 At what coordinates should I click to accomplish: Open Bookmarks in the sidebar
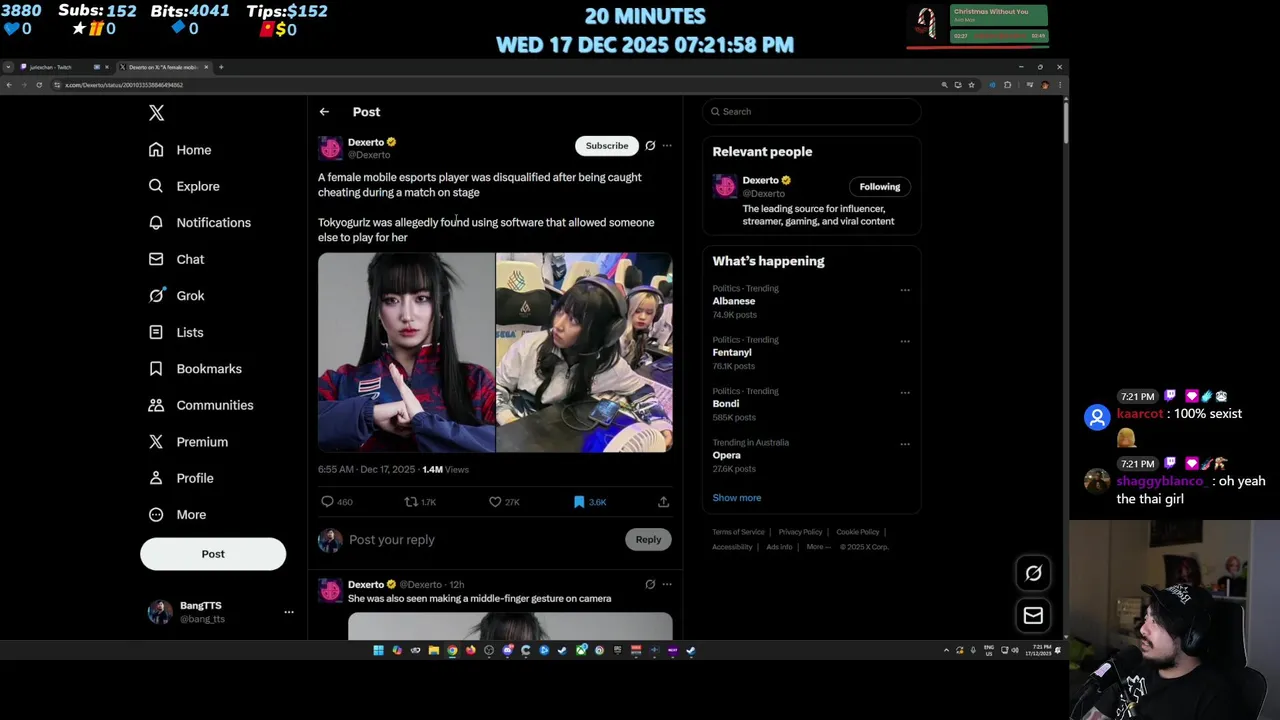pos(195,369)
